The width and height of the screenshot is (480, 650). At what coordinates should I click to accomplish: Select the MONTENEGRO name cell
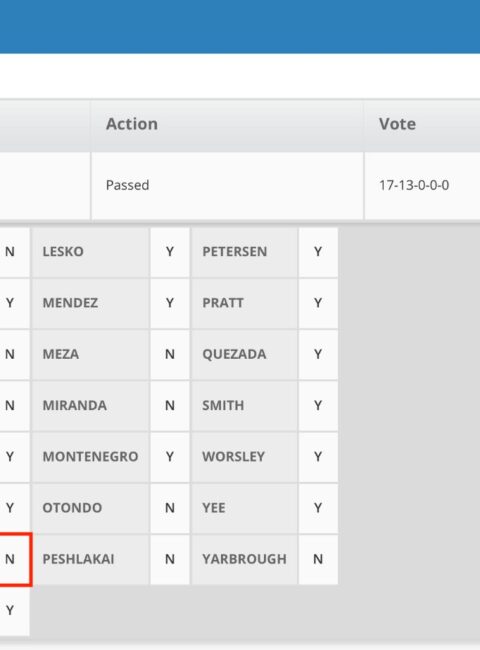[90, 457]
